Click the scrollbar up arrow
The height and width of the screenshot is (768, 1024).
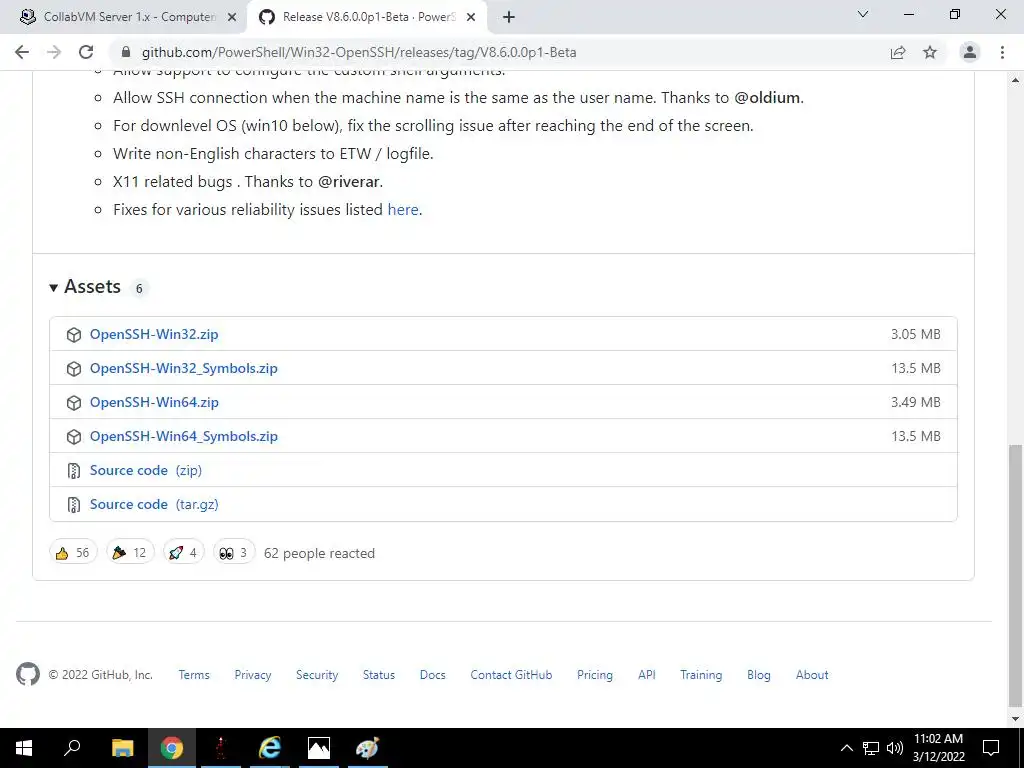(1016, 80)
